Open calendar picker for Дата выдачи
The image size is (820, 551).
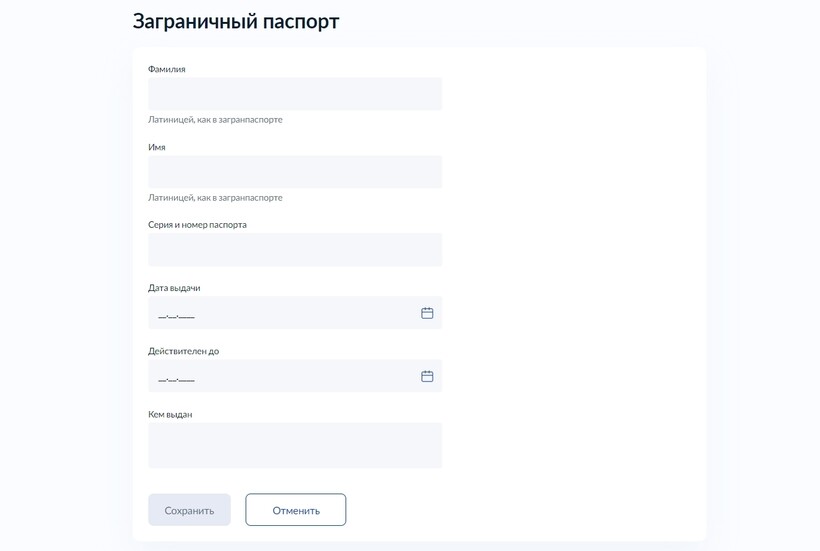tap(427, 313)
